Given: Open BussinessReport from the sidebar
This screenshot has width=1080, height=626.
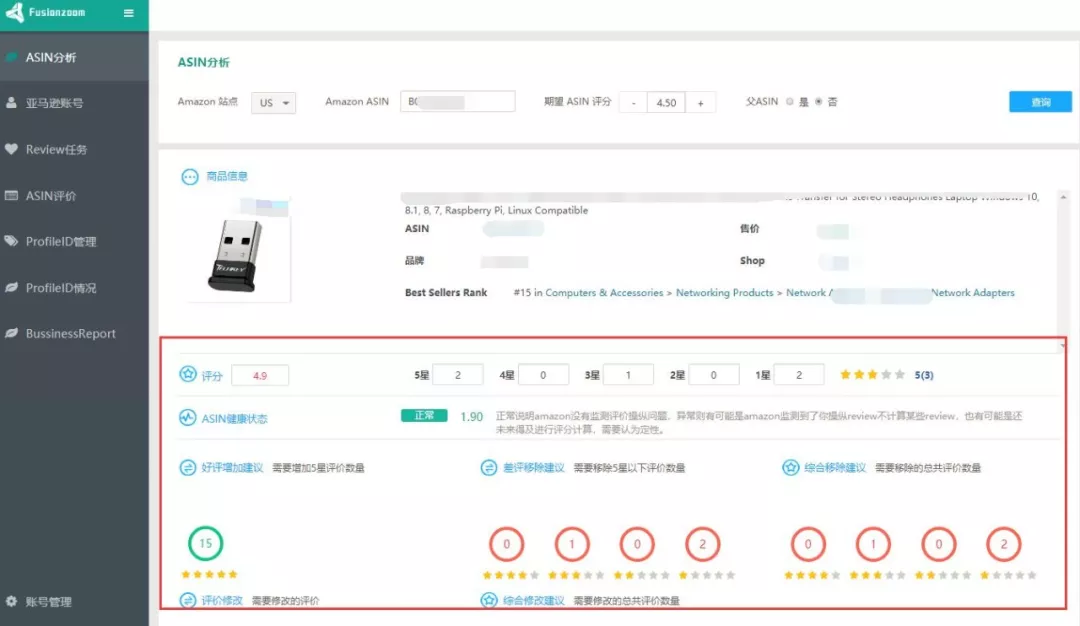Looking at the screenshot, I should [x=70, y=334].
